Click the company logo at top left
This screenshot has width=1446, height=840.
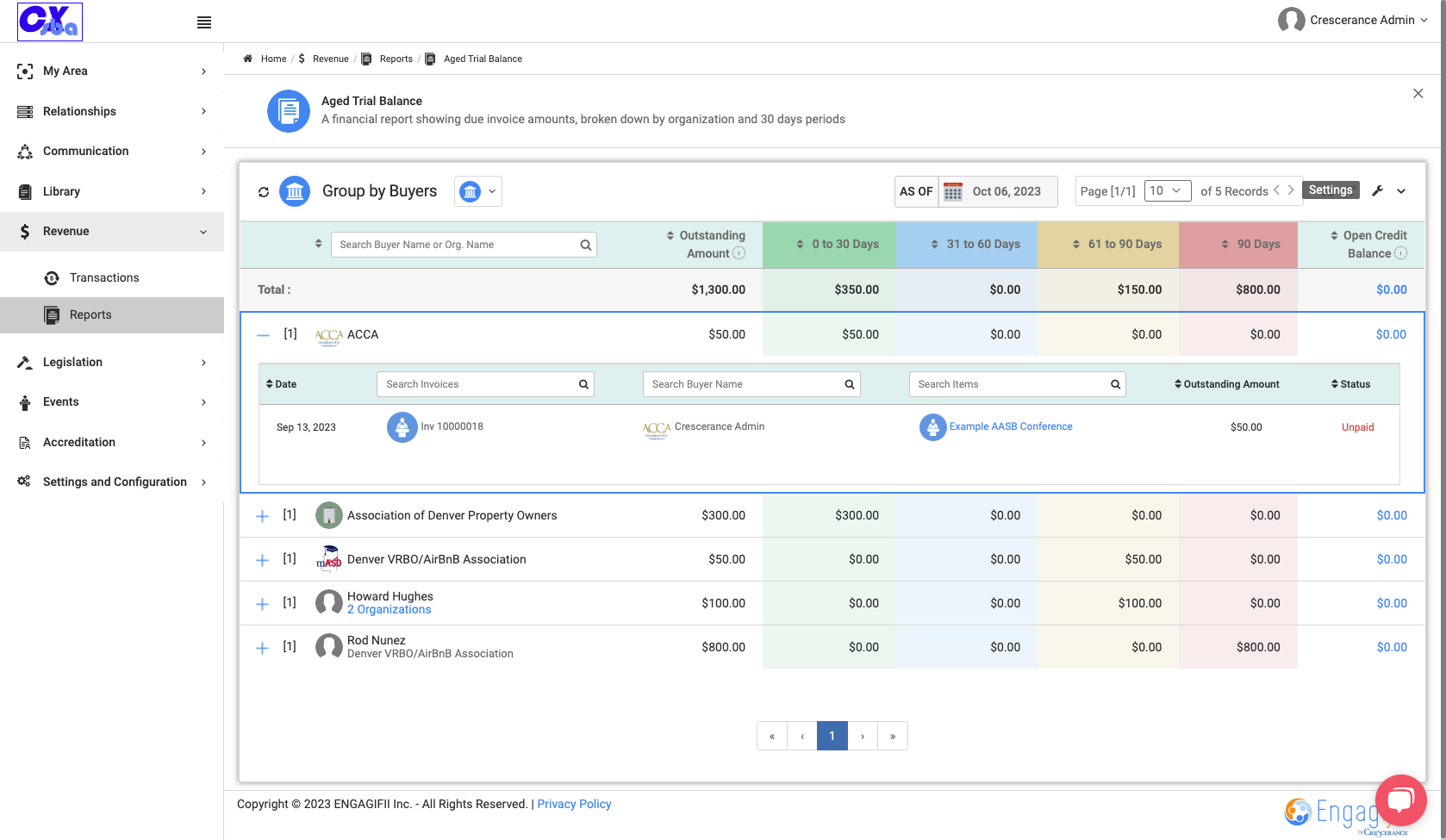pyautogui.click(x=50, y=22)
